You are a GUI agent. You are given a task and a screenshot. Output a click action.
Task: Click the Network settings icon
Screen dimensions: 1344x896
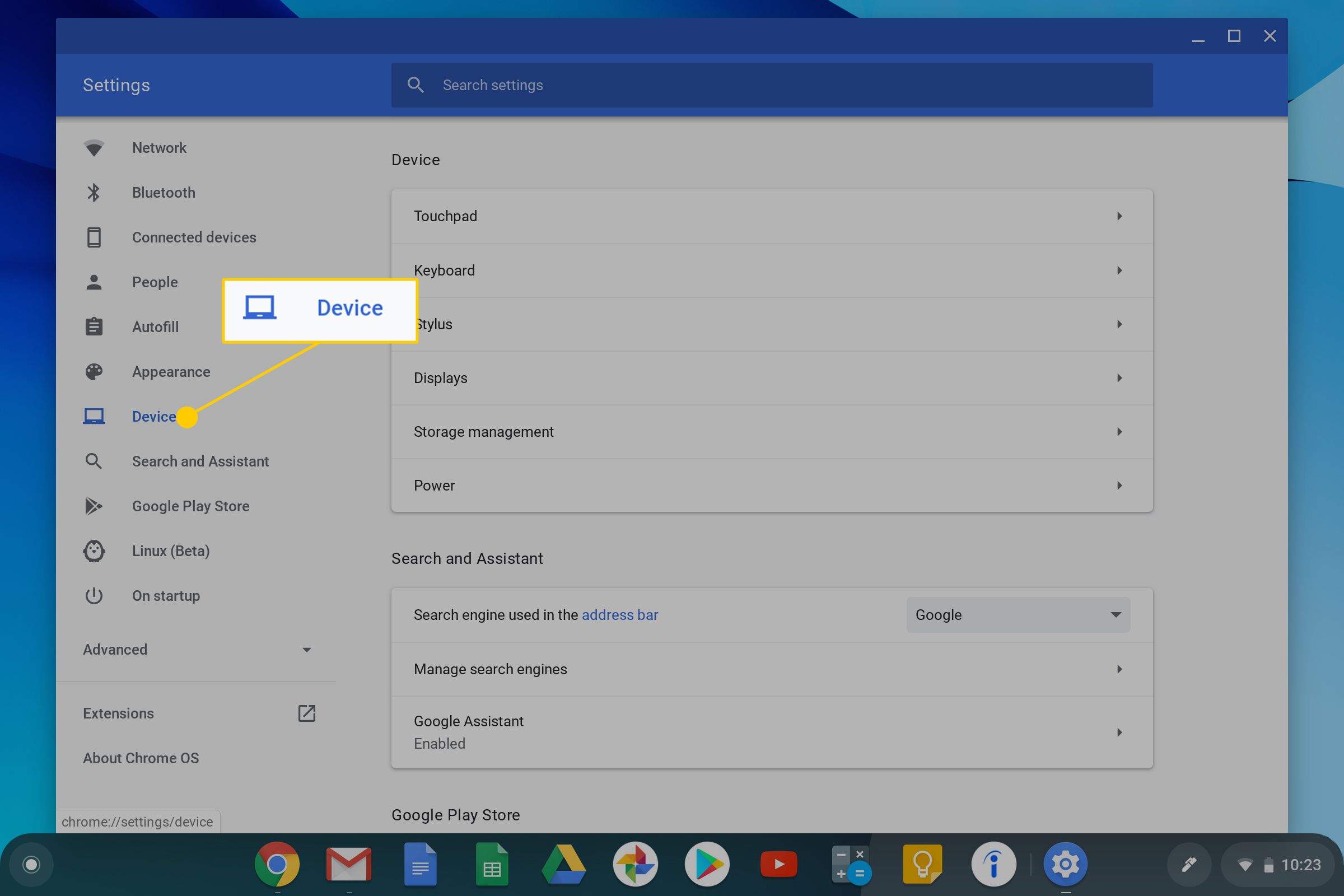click(x=95, y=148)
